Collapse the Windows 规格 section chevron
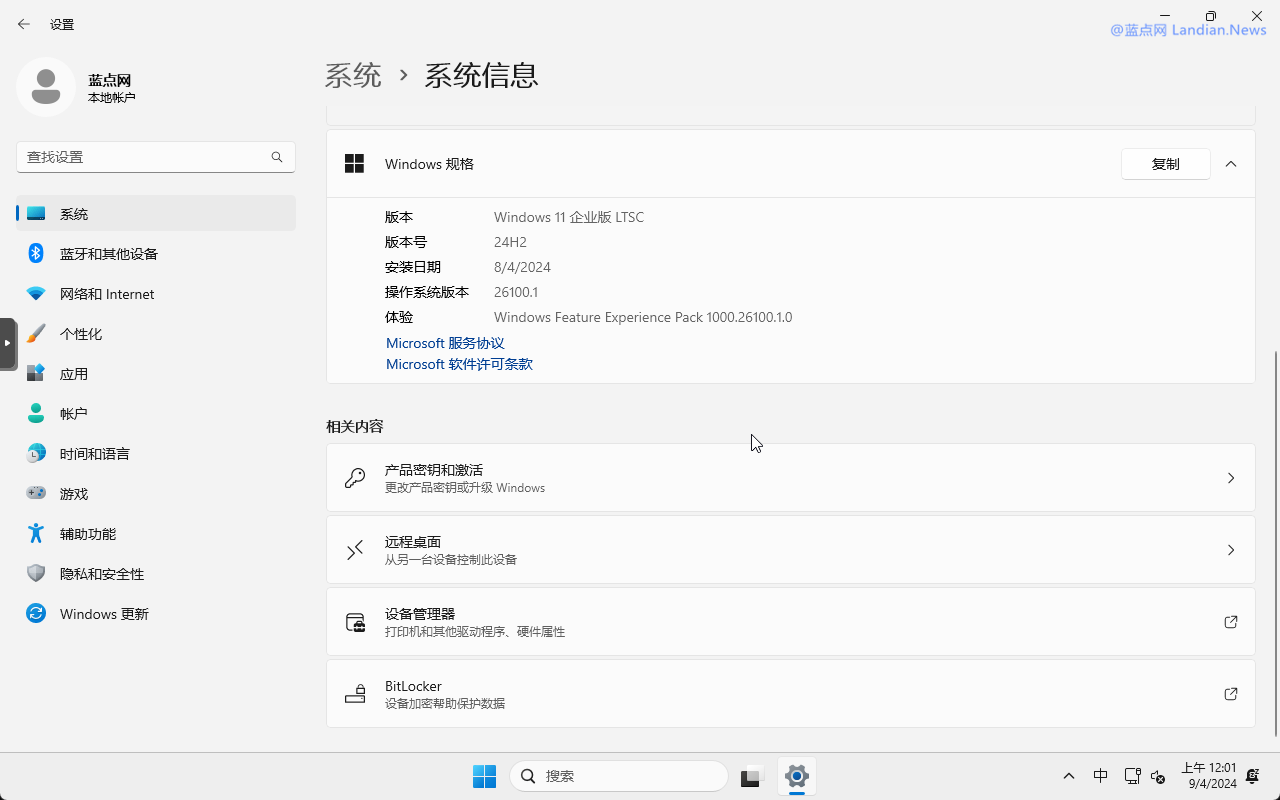Viewport: 1280px width, 800px height. (1231, 164)
